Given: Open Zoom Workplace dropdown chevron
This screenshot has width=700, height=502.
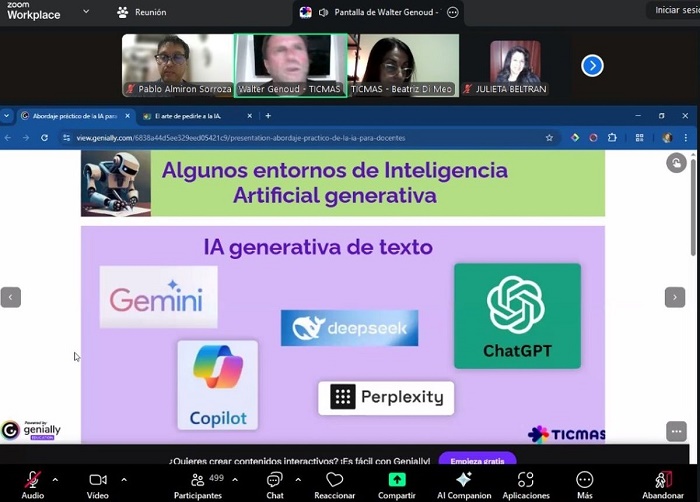Looking at the screenshot, I should coord(86,12).
